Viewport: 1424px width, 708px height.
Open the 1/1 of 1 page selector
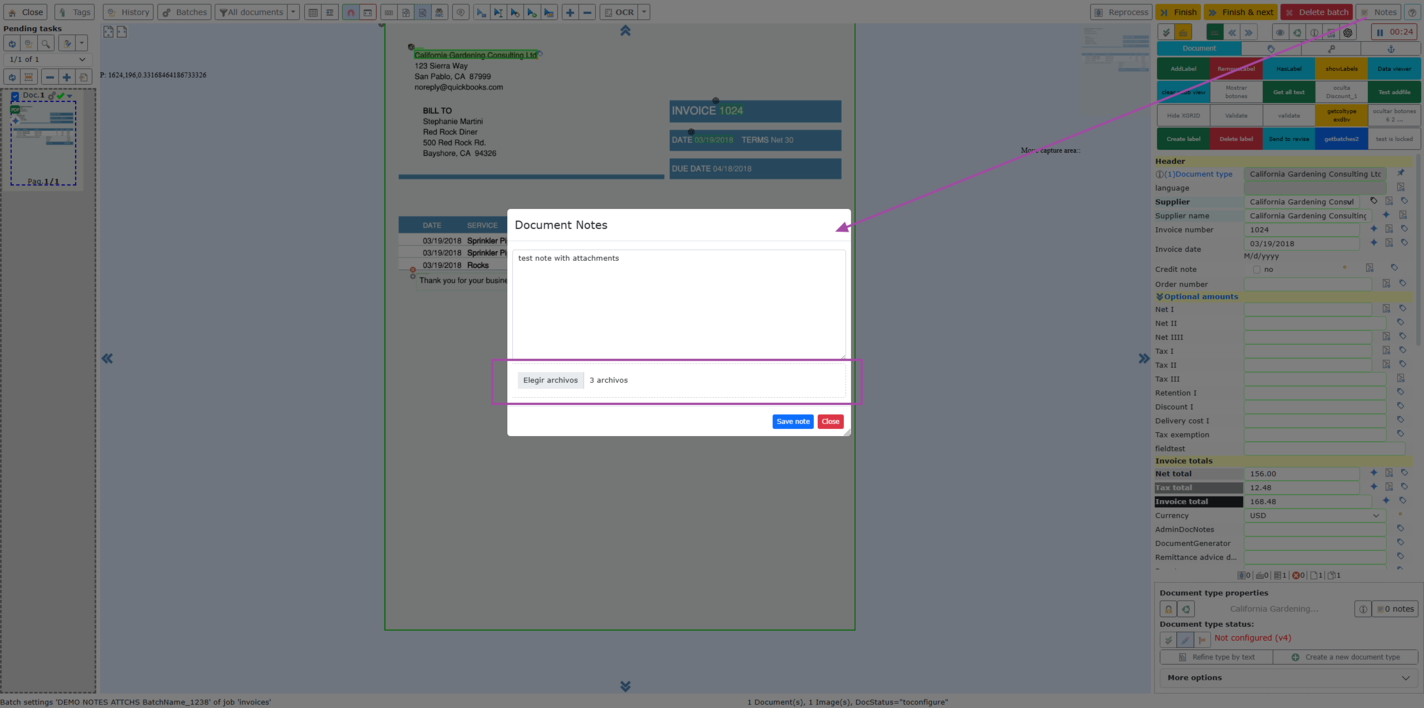46,60
